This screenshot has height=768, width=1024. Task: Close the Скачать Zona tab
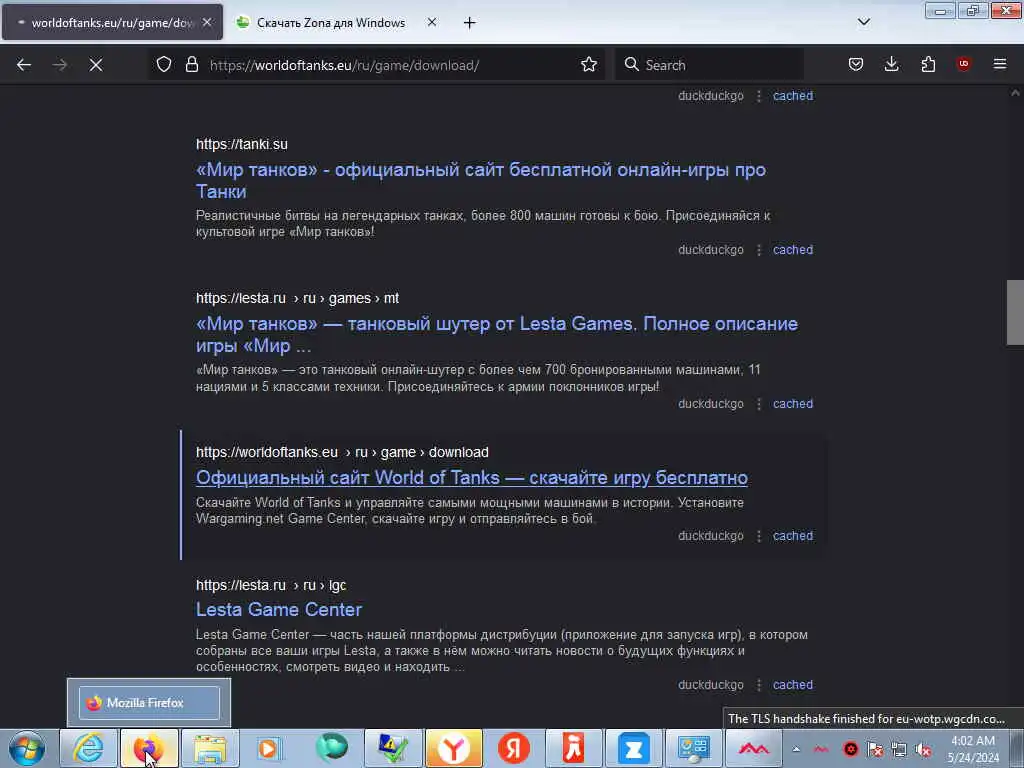point(432,22)
